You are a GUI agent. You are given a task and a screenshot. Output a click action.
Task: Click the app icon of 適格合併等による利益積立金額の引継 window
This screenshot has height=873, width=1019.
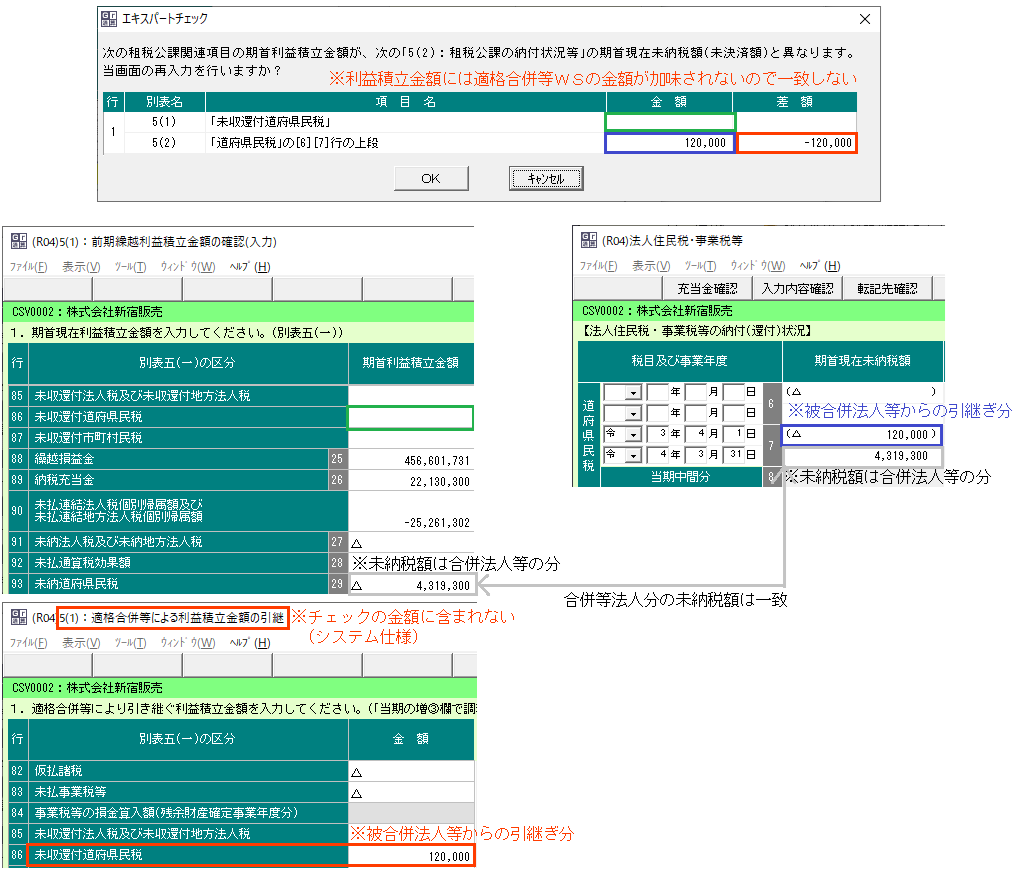coord(18,617)
